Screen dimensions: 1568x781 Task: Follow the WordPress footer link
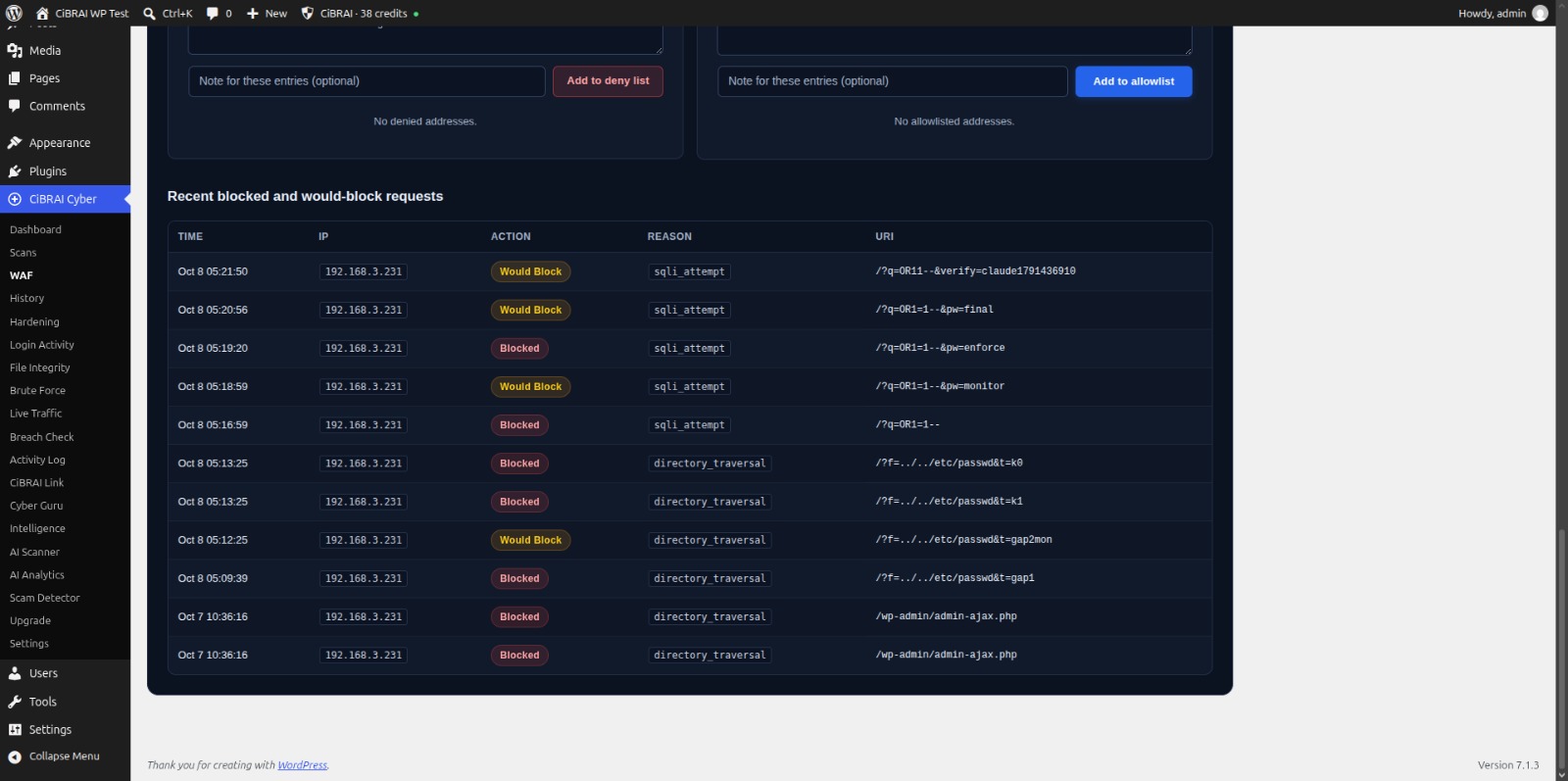pyautogui.click(x=303, y=765)
